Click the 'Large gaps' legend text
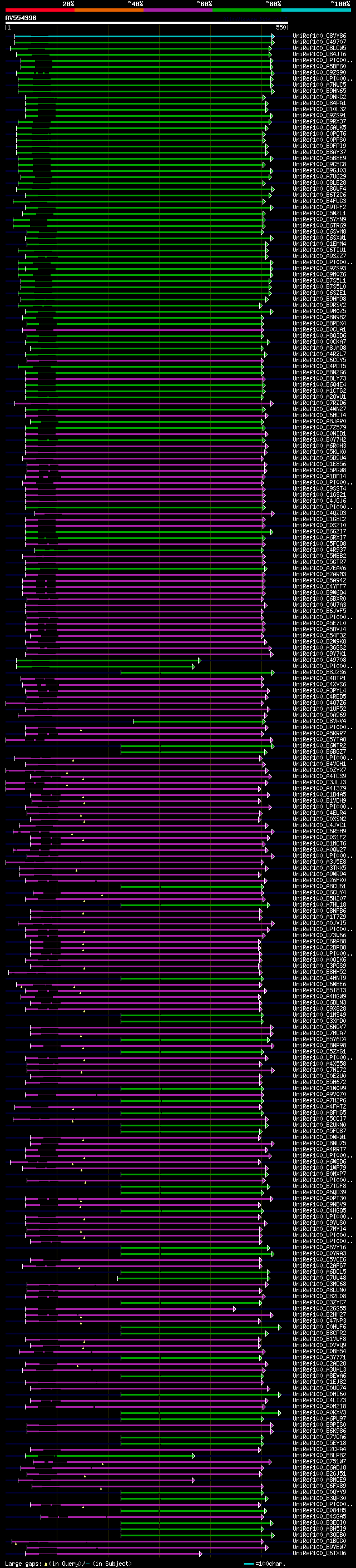 click(x=24, y=1563)
